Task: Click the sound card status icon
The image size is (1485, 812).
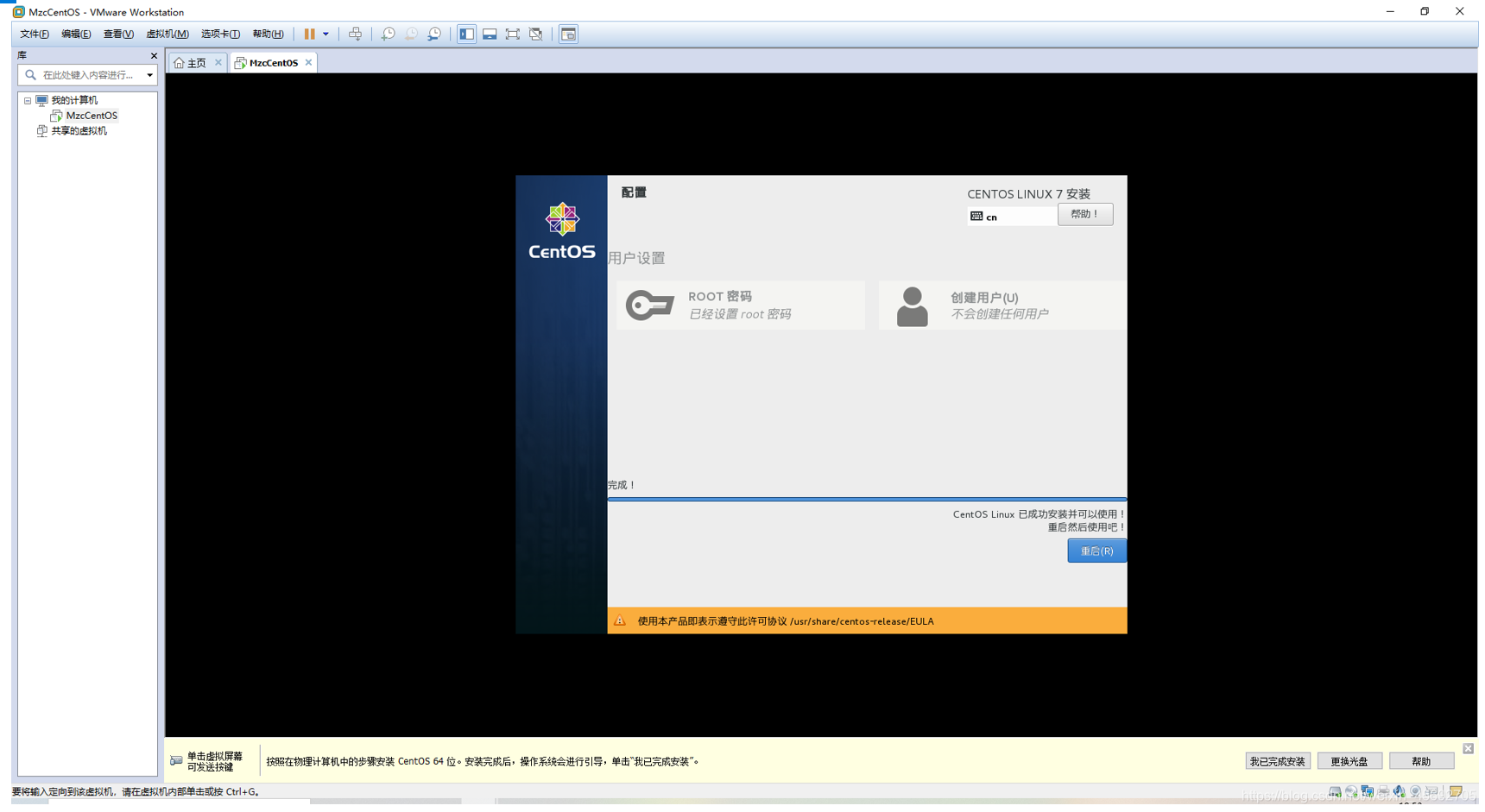Action: pos(1399,791)
